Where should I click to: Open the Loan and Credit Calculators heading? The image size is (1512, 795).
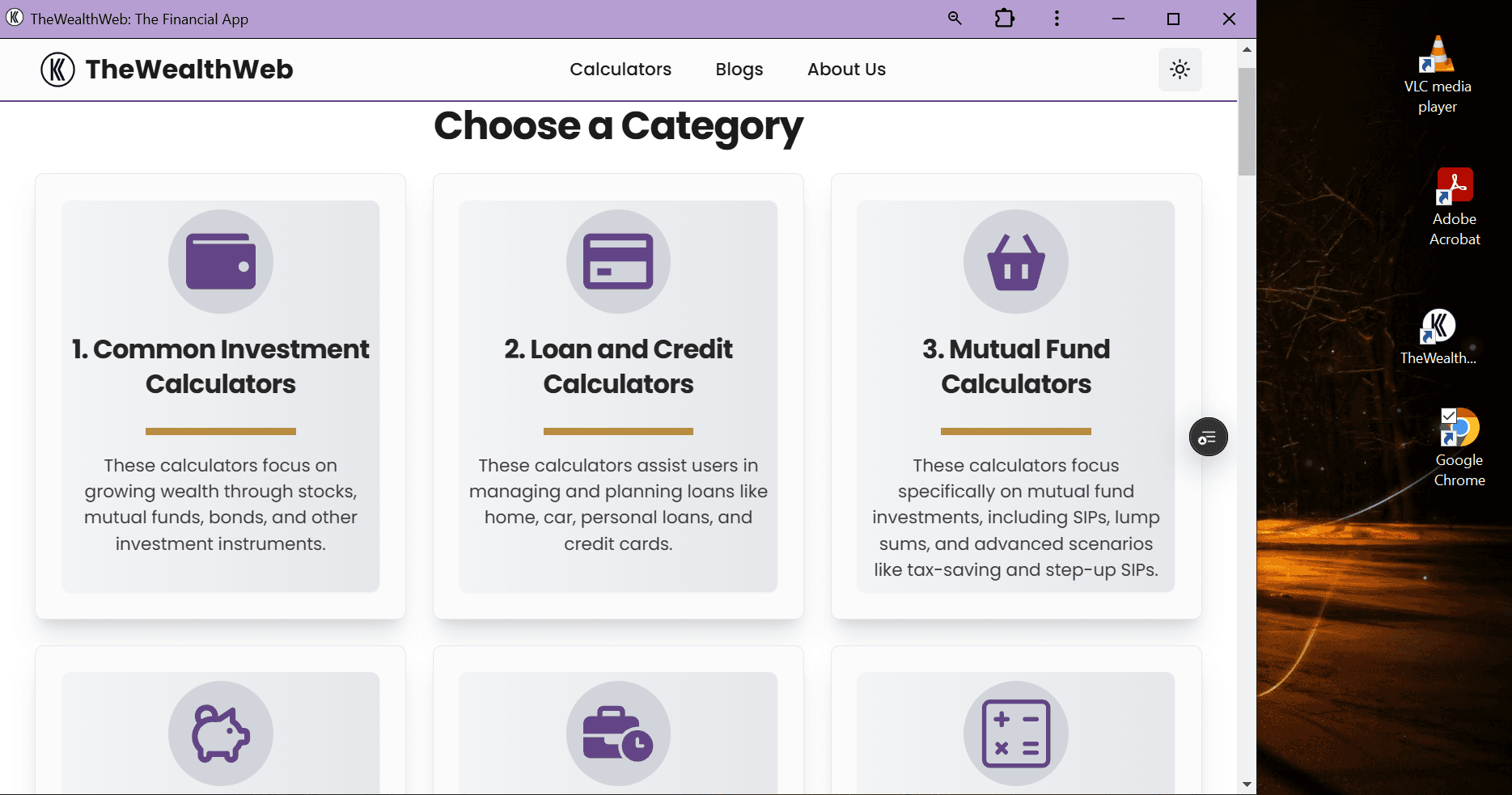pyautogui.click(x=618, y=366)
